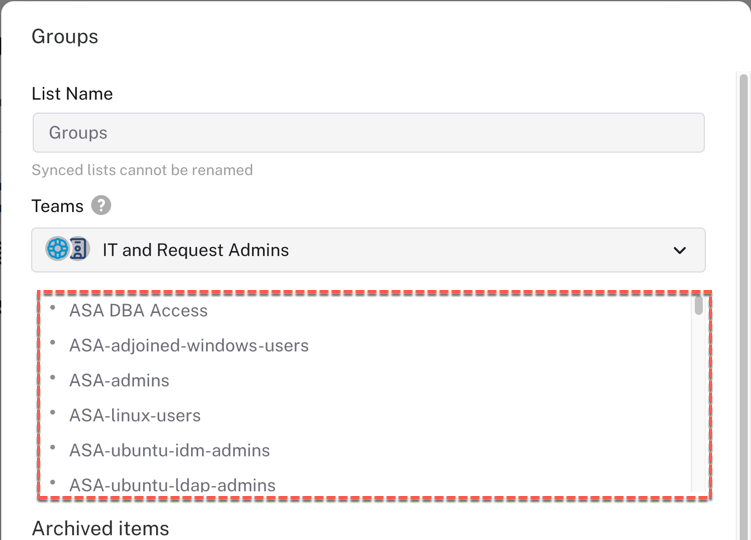The height and width of the screenshot is (540, 751).
Task: Click the "Groups" dialog title
Action: point(65,37)
